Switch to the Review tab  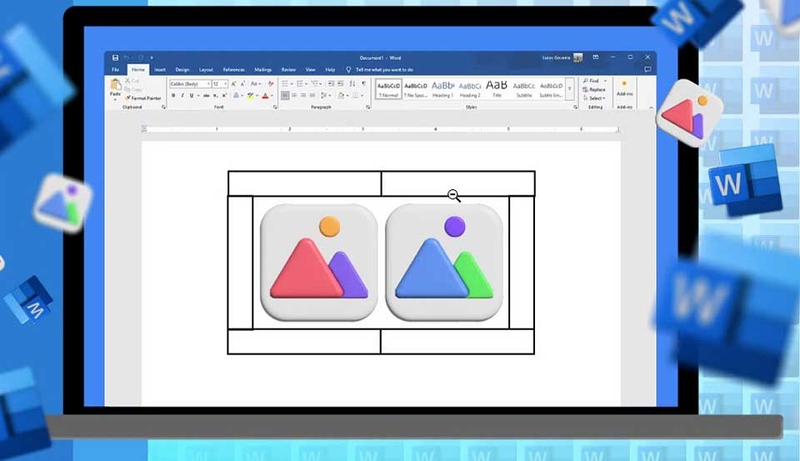(x=289, y=70)
